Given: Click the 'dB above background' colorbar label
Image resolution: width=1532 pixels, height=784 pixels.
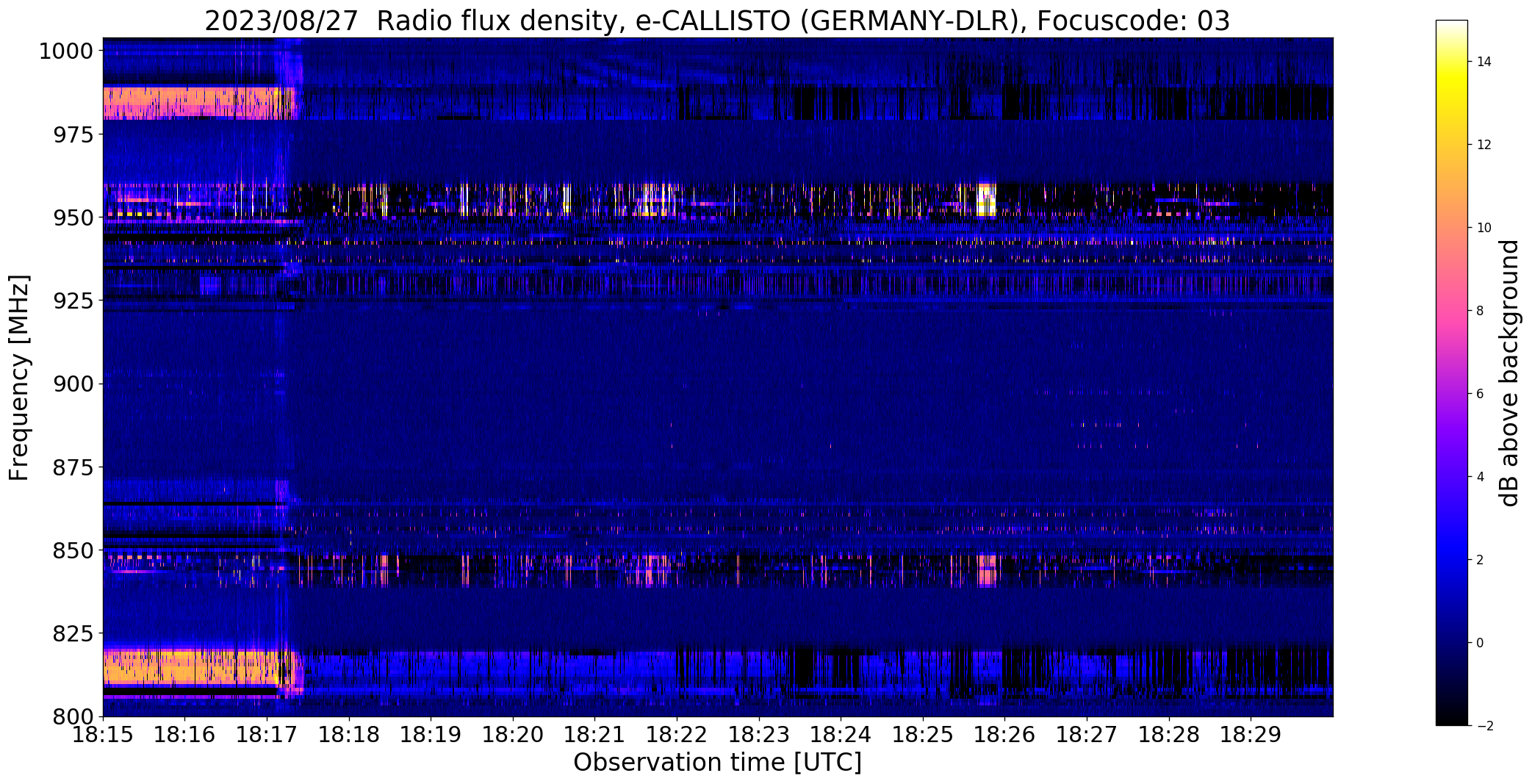Looking at the screenshot, I should click(1509, 373).
